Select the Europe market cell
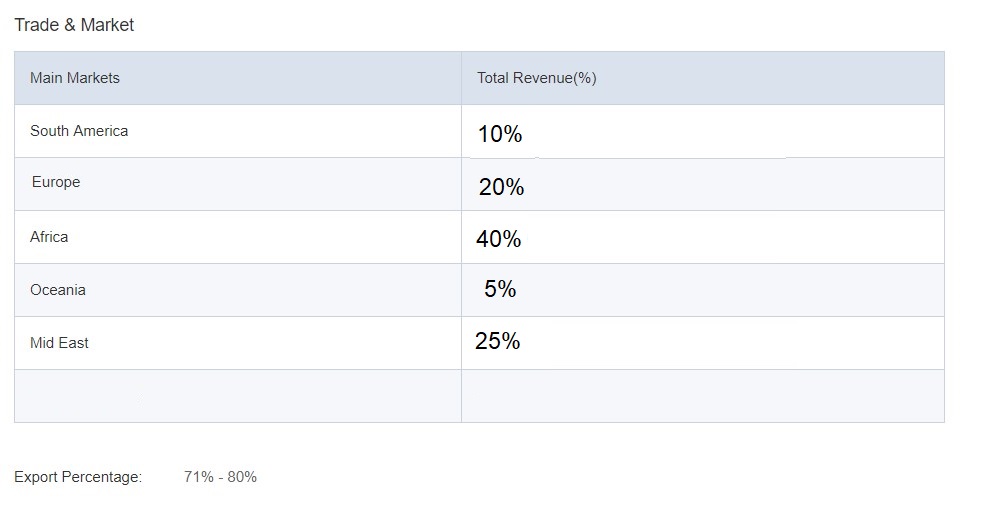The height and width of the screenshot is (513, 992). click(56, 182)
